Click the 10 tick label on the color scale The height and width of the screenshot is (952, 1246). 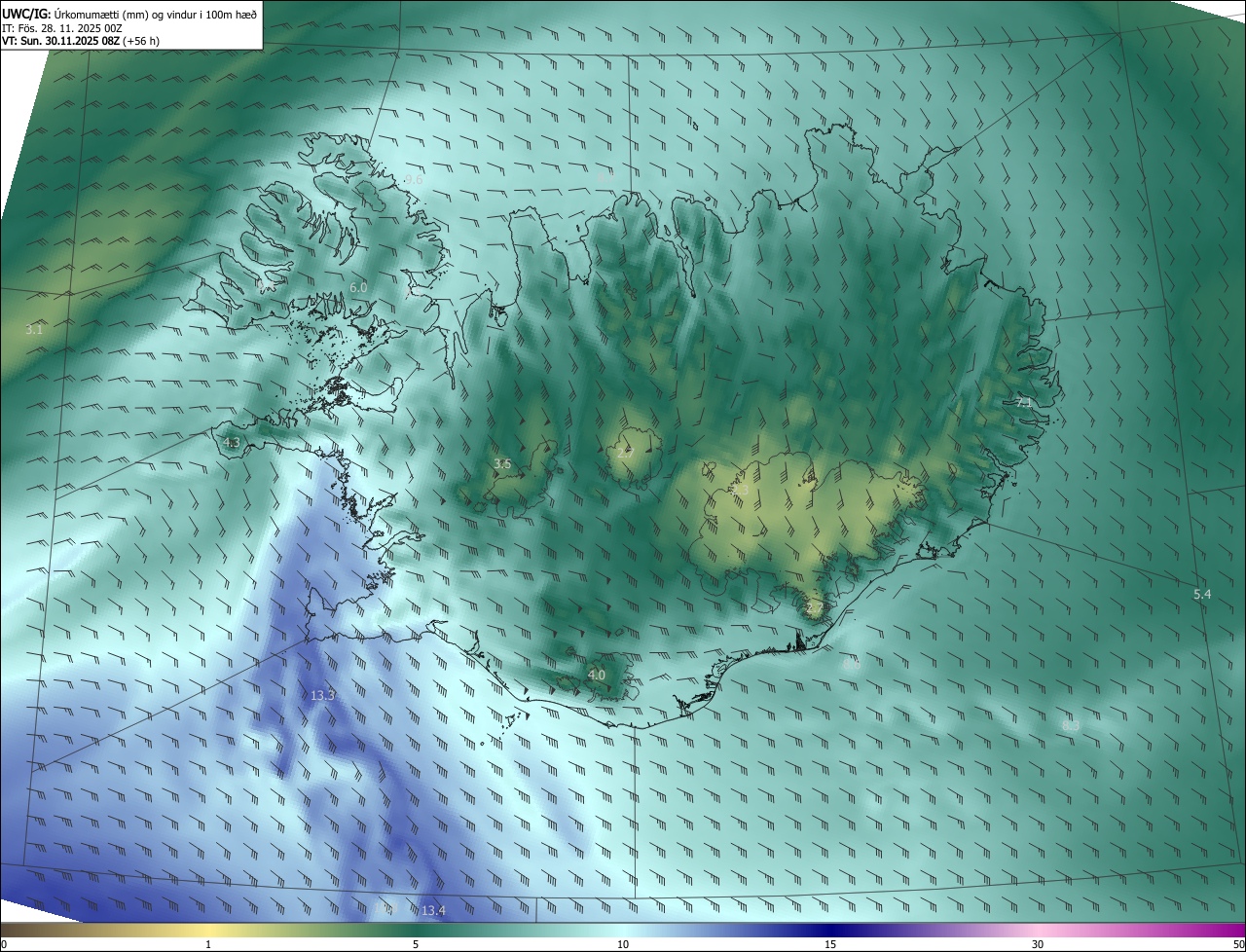623,944
